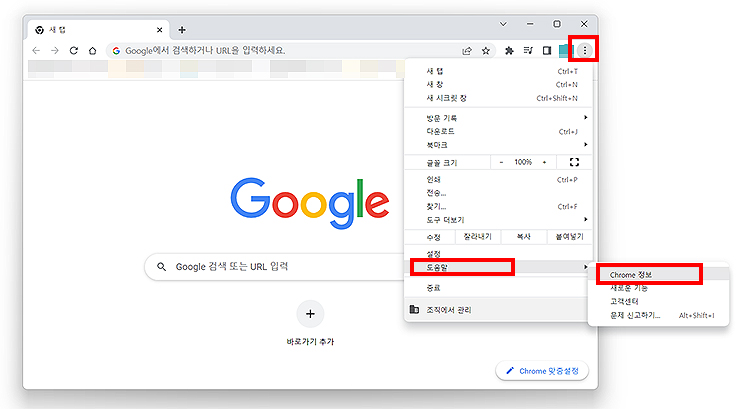740x409 pixels.
Task: Open the media/reading list control icon
Action: pos(528,50)
